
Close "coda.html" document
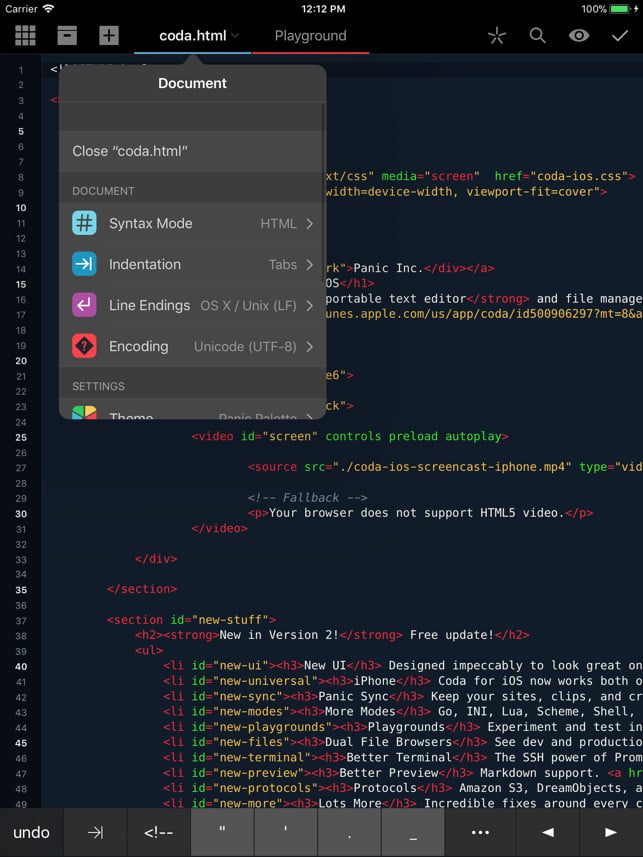(x=130, y=151)
